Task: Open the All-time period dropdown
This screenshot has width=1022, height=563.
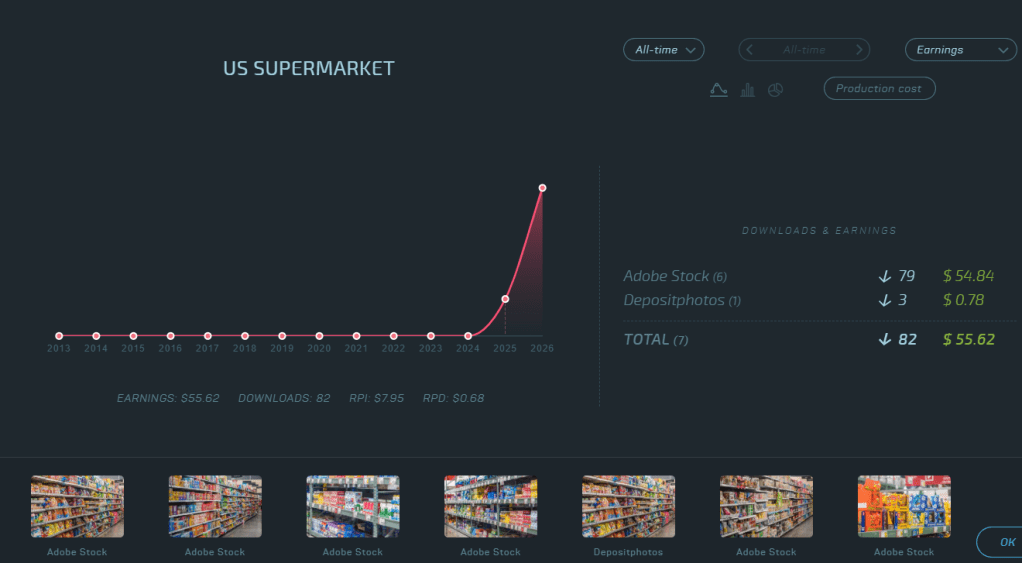Action: (x=664, y=50)
